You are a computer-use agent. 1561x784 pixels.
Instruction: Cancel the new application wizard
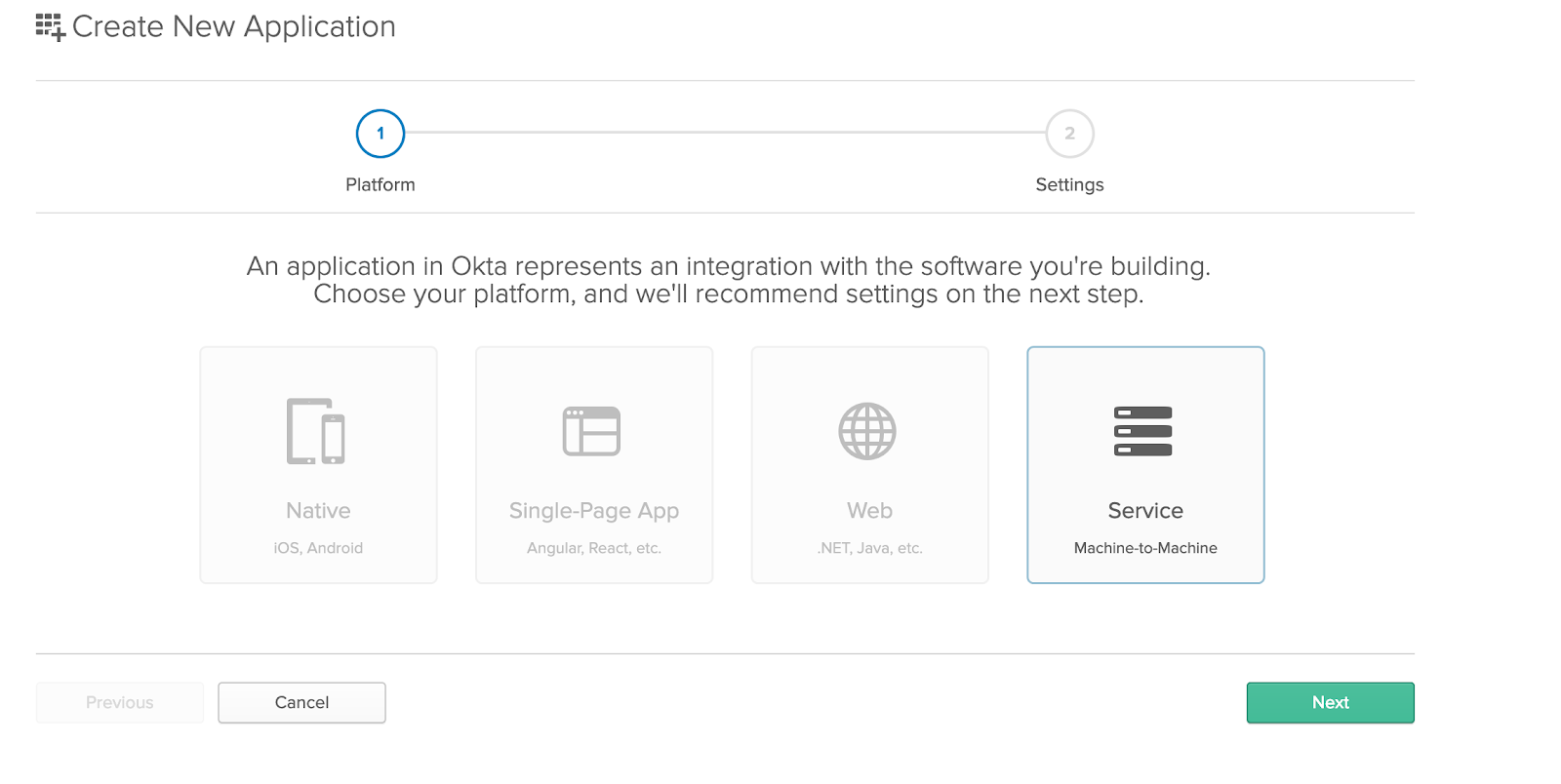tap(301, 703)
